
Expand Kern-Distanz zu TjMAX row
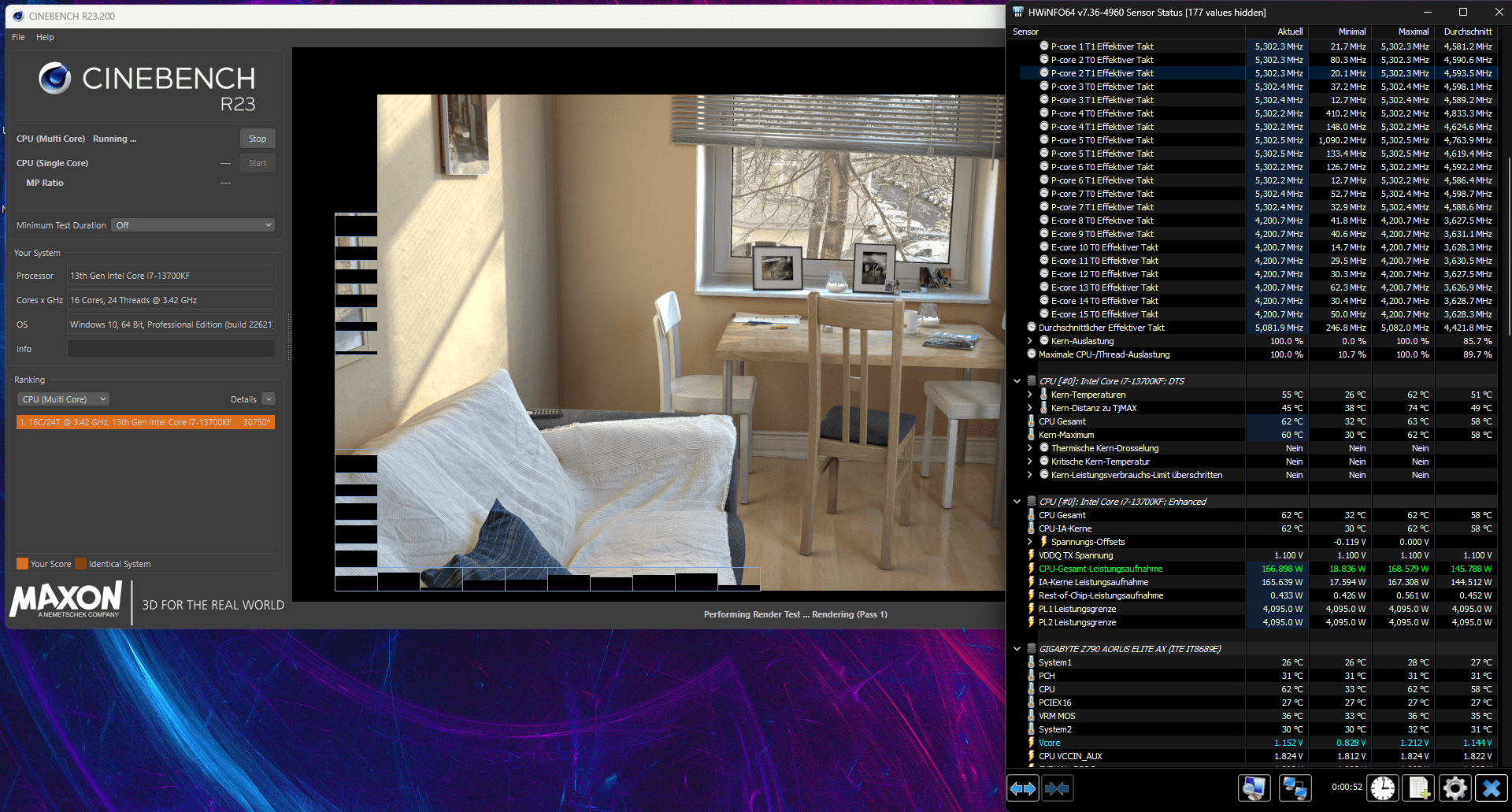(x=1030, y=408)
